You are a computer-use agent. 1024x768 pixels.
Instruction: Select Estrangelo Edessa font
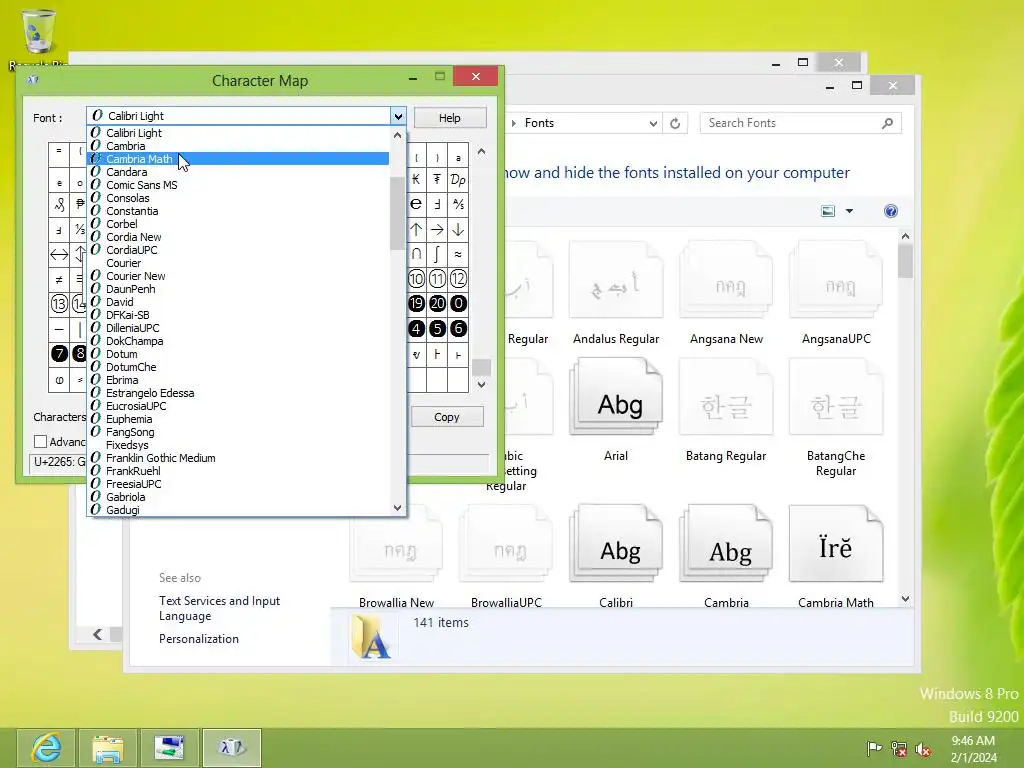[238, 393]
